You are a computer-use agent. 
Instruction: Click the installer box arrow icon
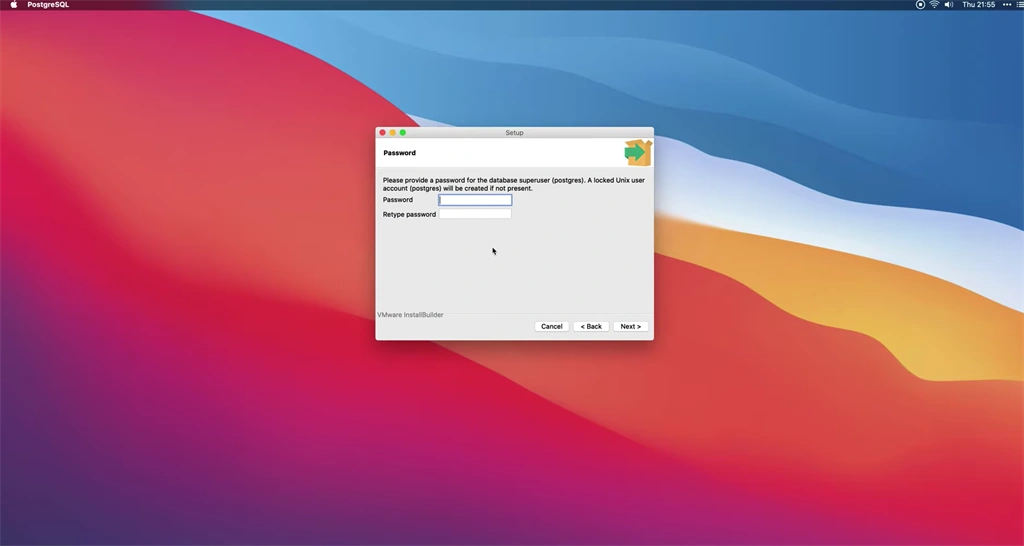(x=638, y=153)
